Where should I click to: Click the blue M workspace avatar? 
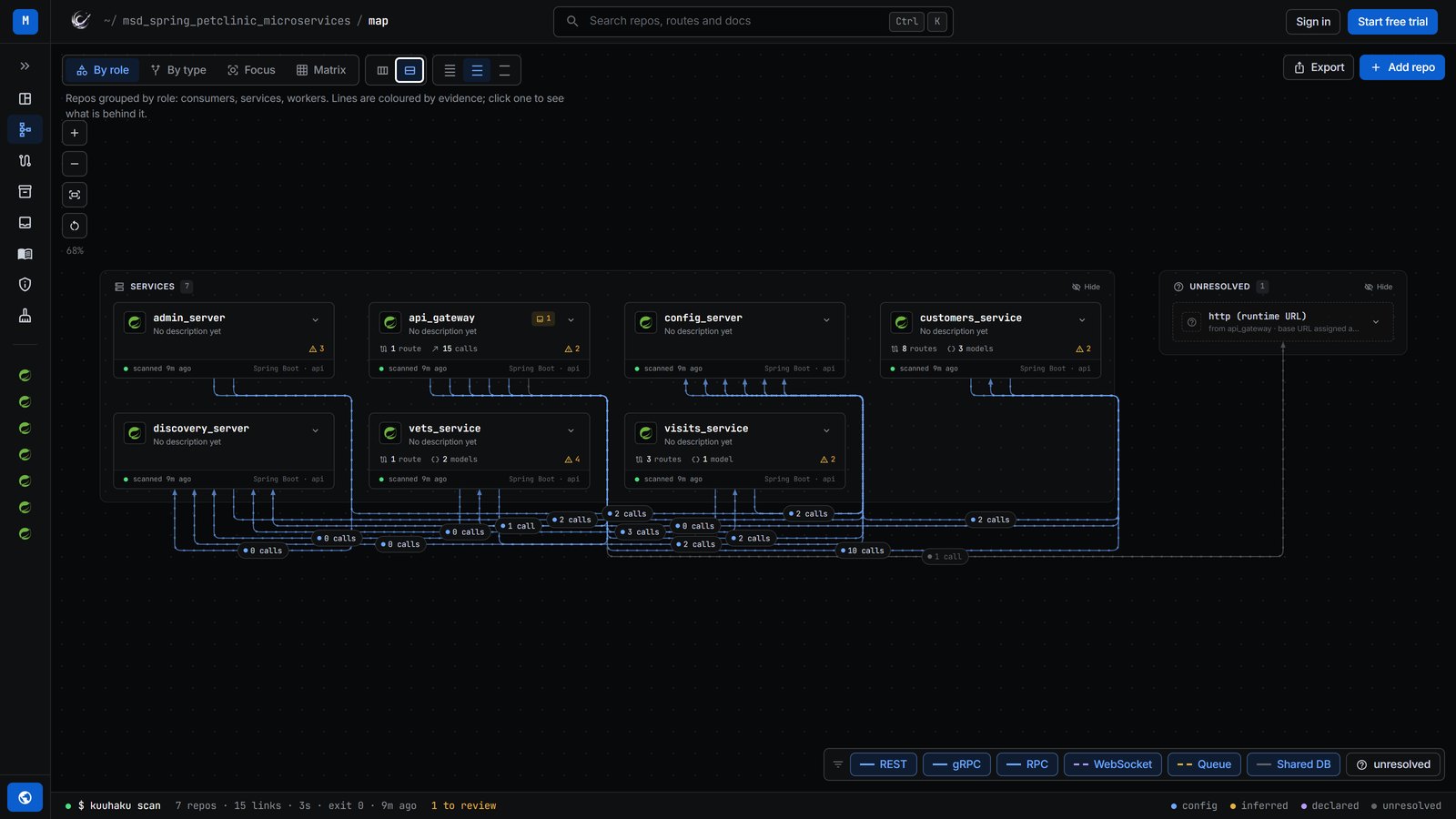coord(25,21)
